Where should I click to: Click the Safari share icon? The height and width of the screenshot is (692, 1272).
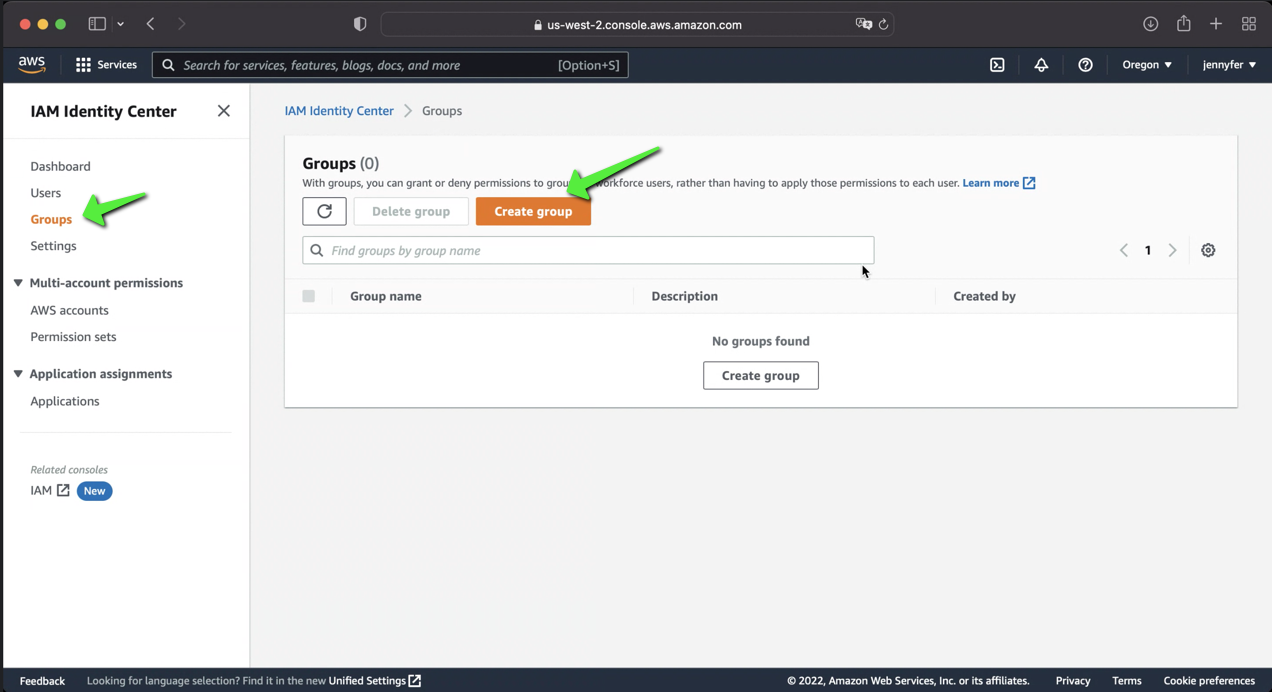[x=1183, y=23]
